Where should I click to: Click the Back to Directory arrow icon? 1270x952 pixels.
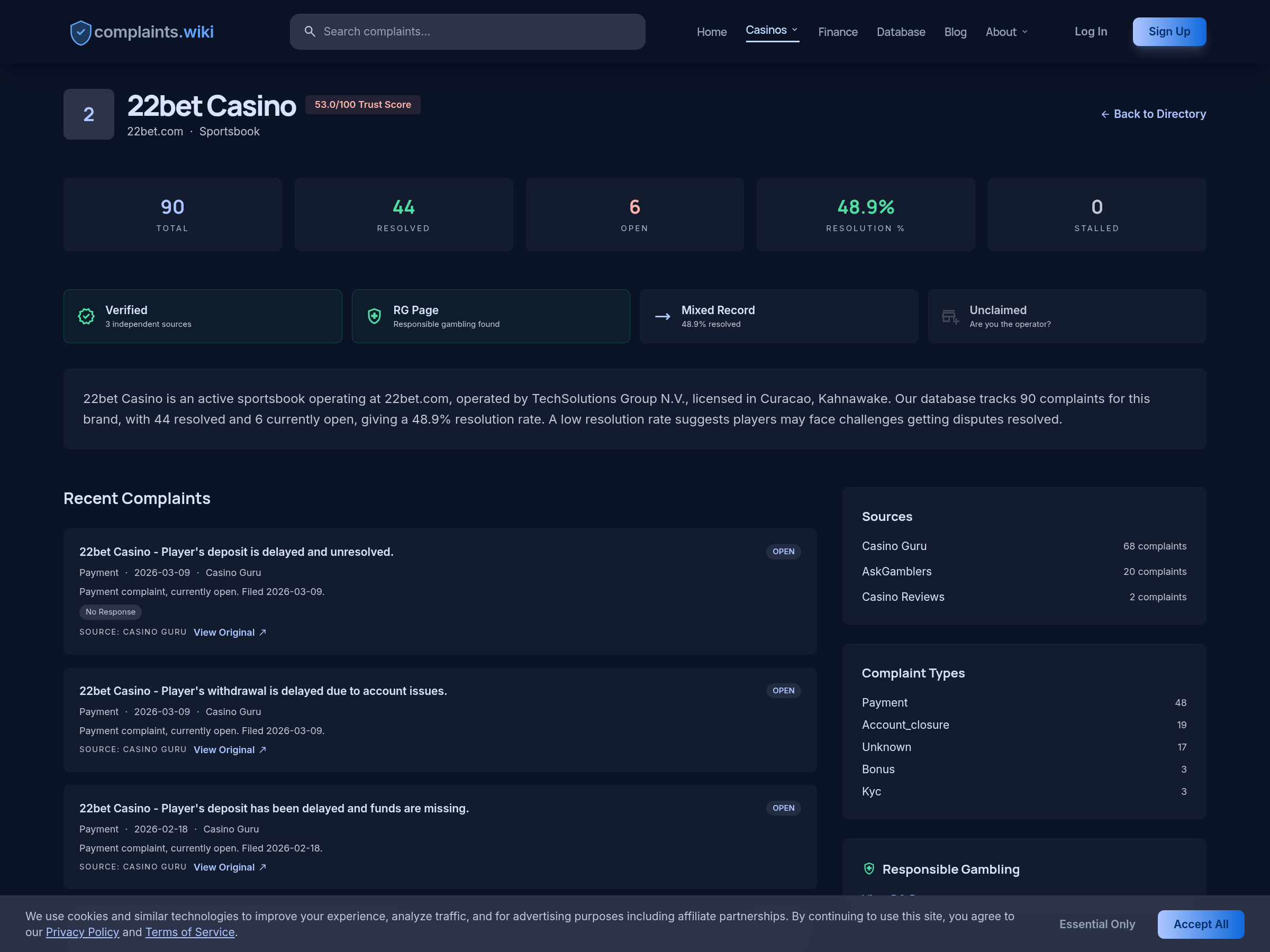coord(1105,114)
